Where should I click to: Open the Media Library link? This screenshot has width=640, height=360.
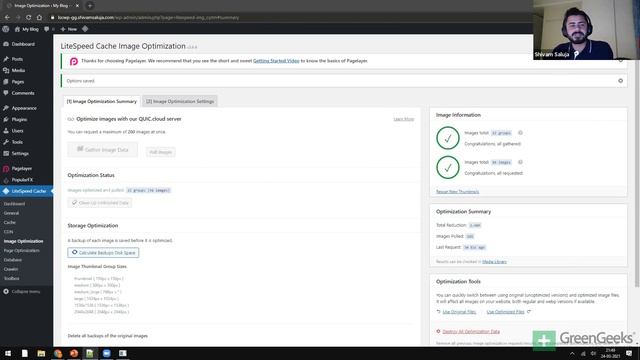(494, 262)
